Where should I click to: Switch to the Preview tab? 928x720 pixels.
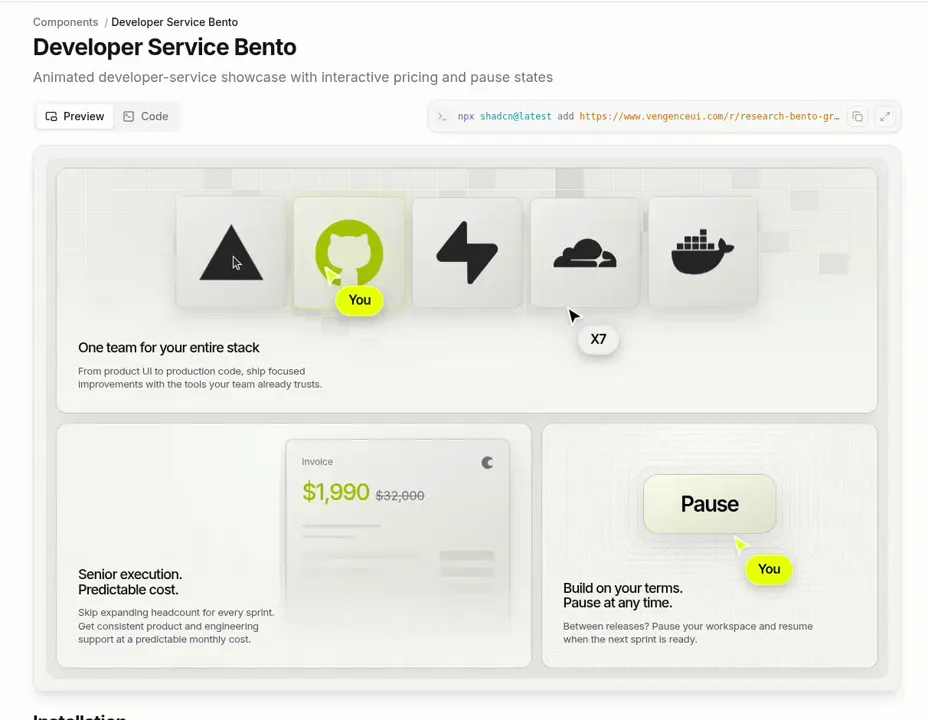[x=75, y=117]
